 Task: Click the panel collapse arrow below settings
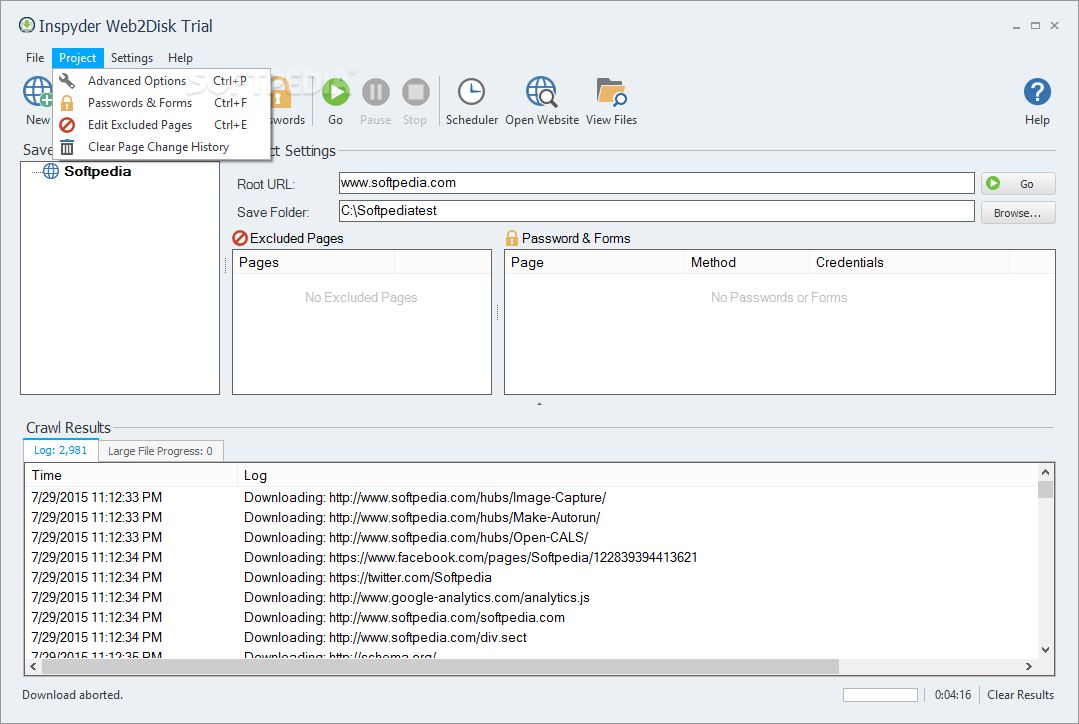(540, 403)
